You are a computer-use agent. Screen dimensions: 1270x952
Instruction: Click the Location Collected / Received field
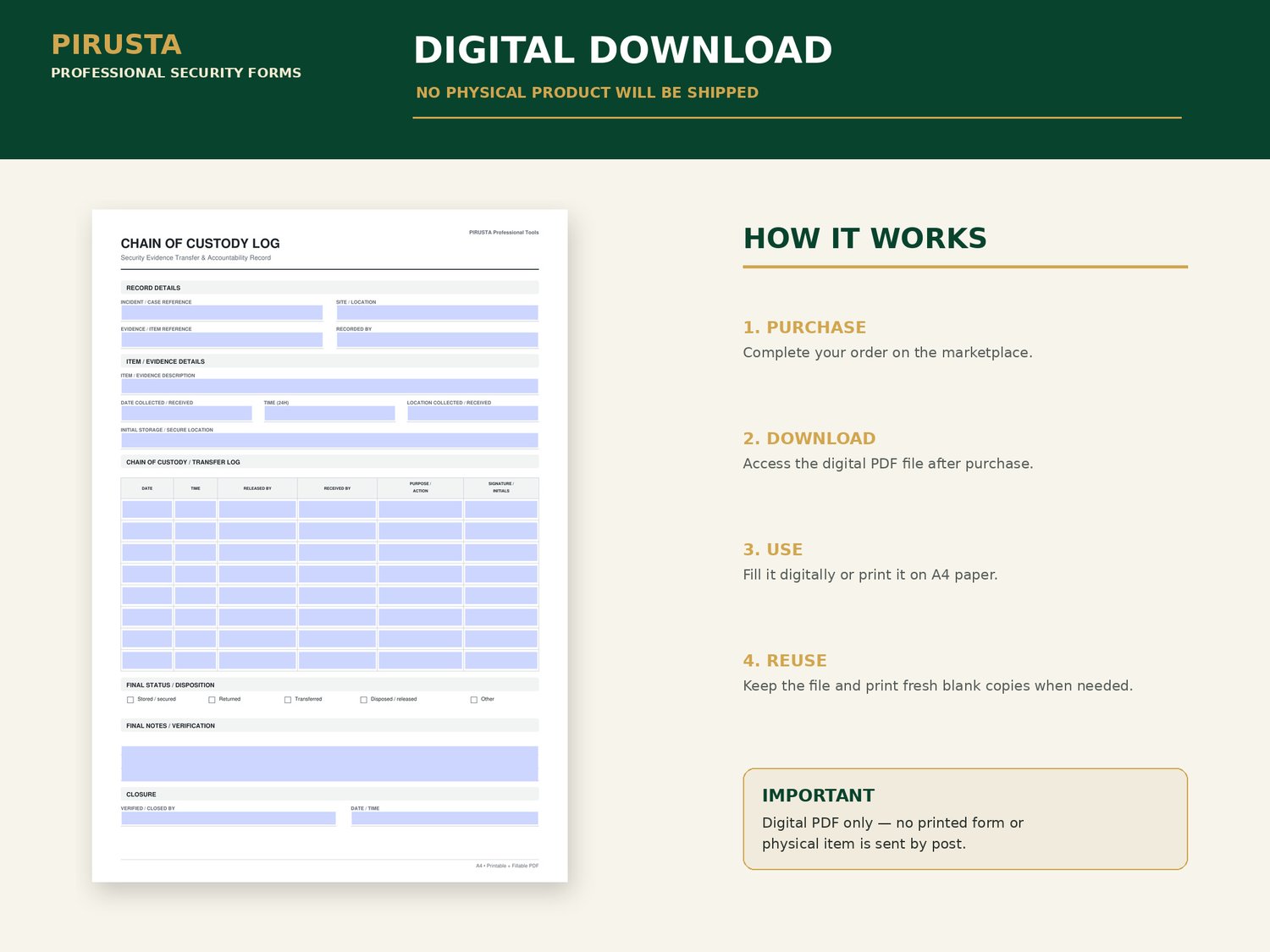tap(472, 413)
